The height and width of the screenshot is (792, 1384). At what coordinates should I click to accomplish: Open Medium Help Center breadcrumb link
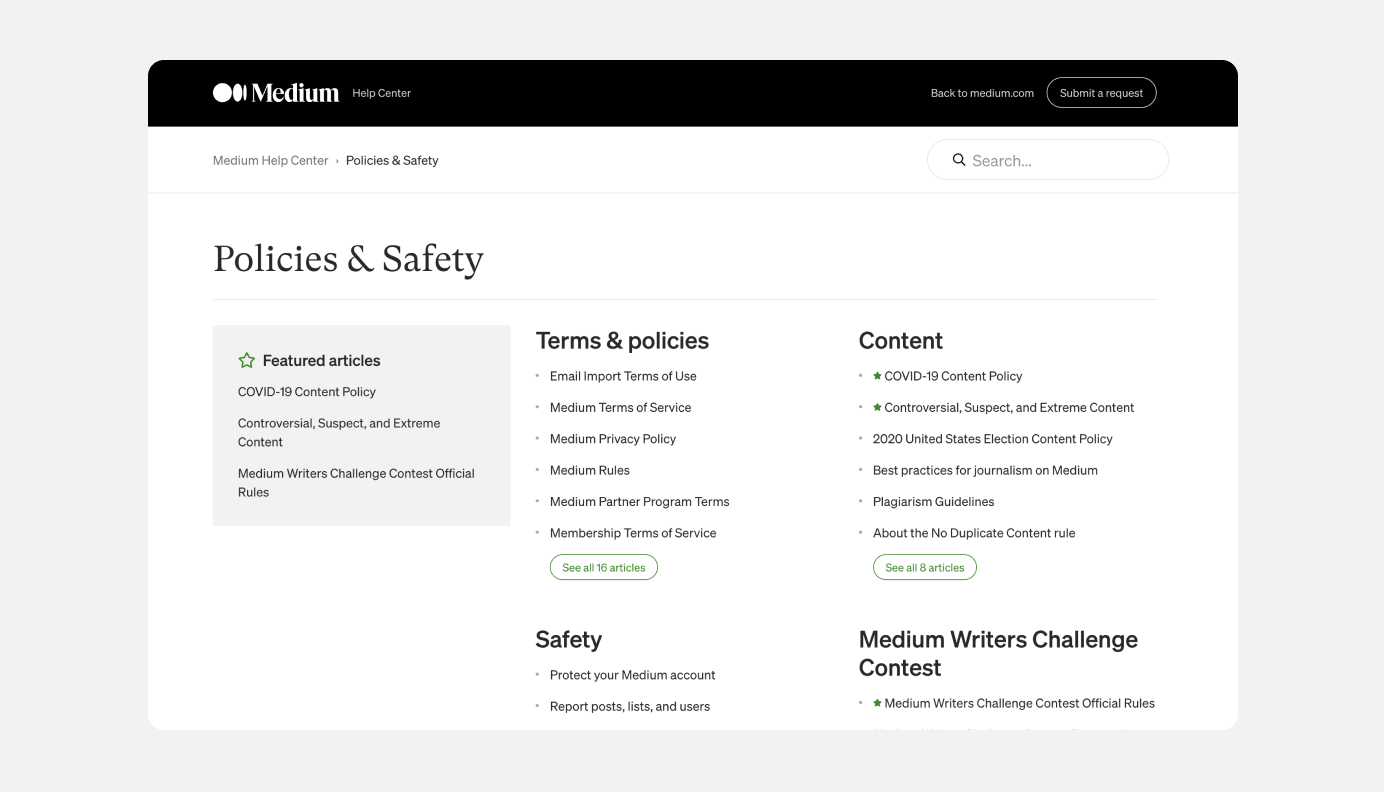click(x=270, y=160)
